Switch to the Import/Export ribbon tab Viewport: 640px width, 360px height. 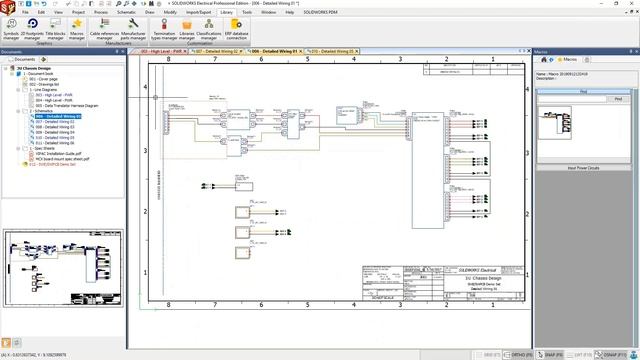[x=198, y=12]
